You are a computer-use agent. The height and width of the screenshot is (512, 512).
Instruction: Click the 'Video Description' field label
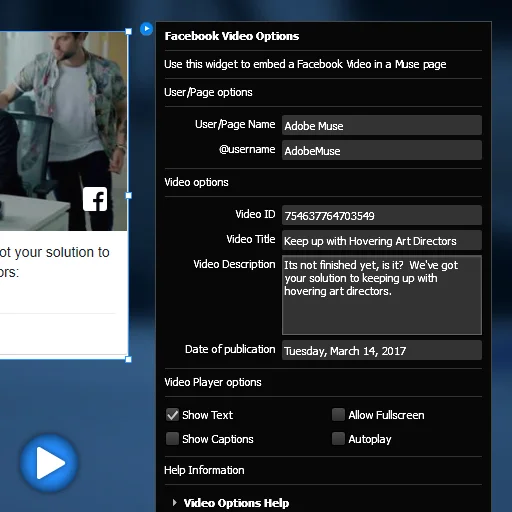click(234, 264)
